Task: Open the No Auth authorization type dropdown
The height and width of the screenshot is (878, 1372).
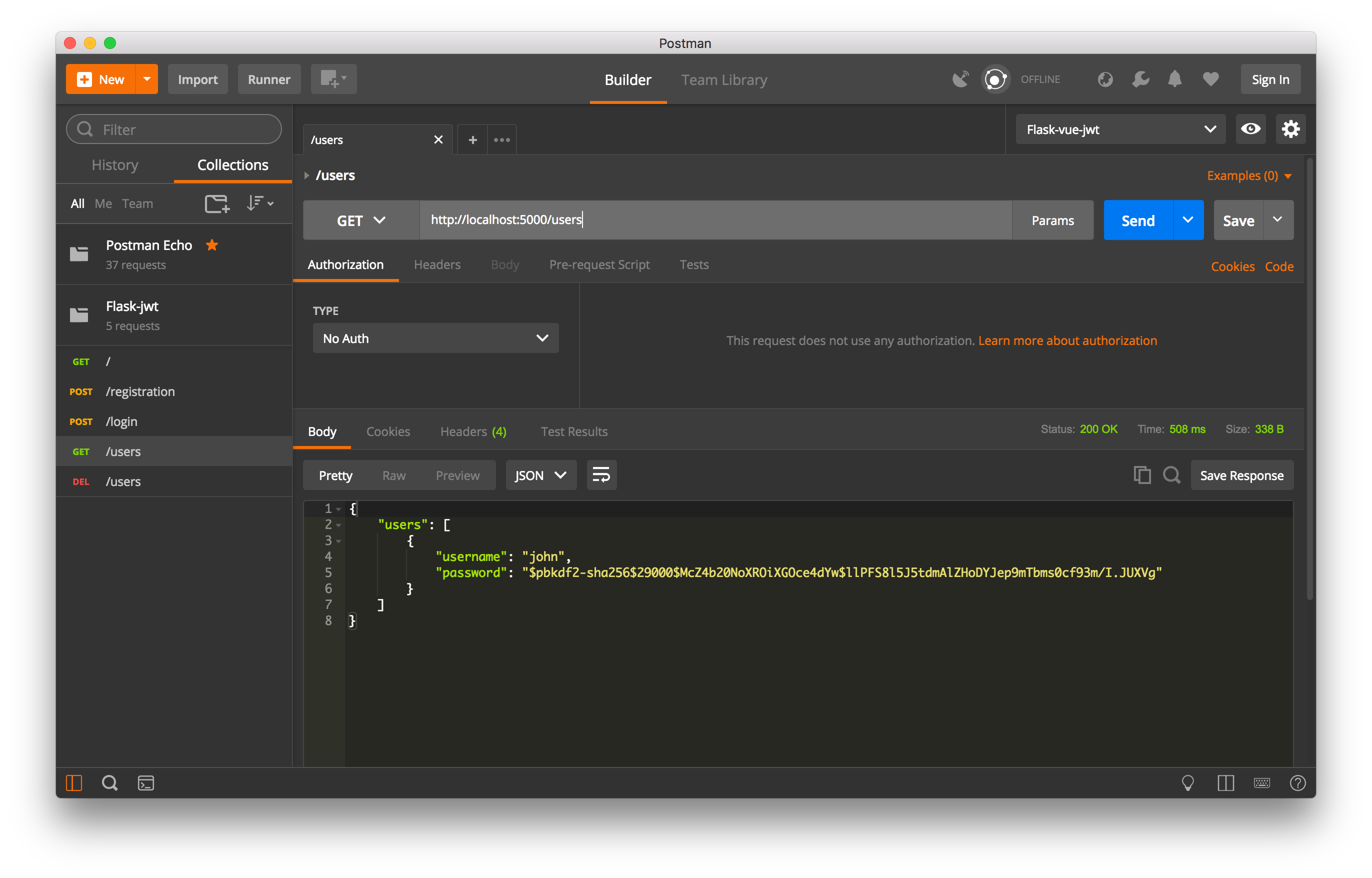Action: click(x=435, y=338)
